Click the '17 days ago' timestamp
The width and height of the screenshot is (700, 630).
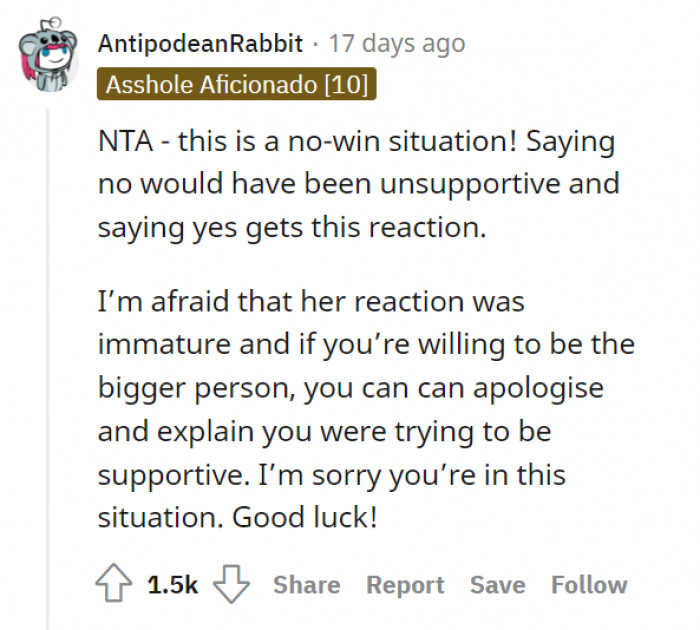click(396, 44)
